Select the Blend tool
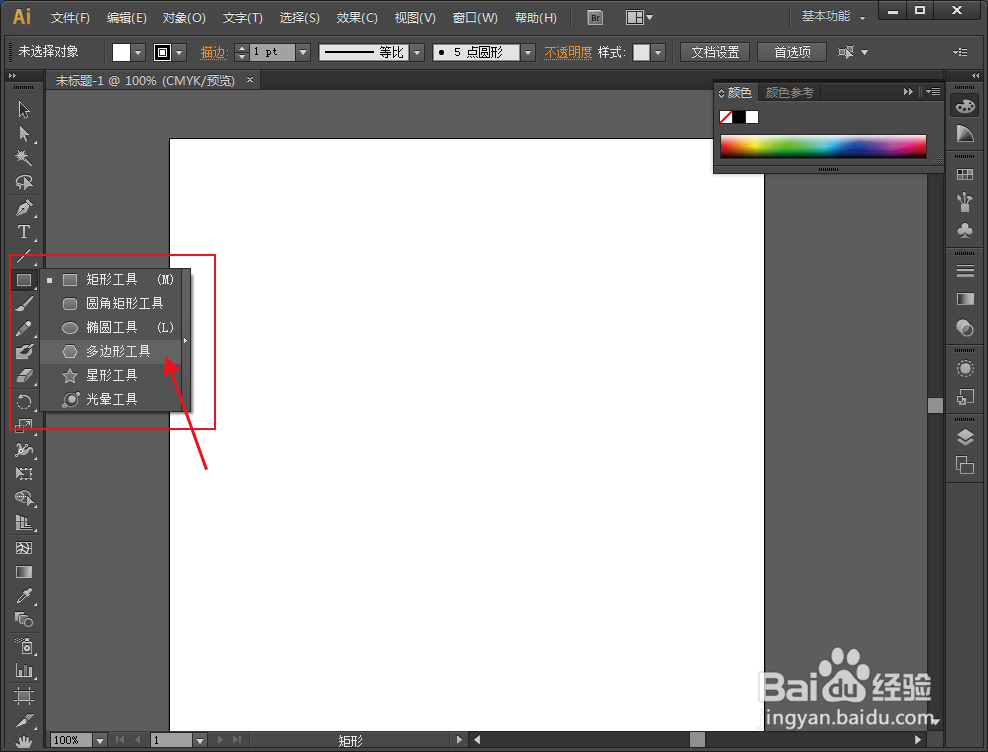This screenshot has height=752, width=988. [24, 620]
